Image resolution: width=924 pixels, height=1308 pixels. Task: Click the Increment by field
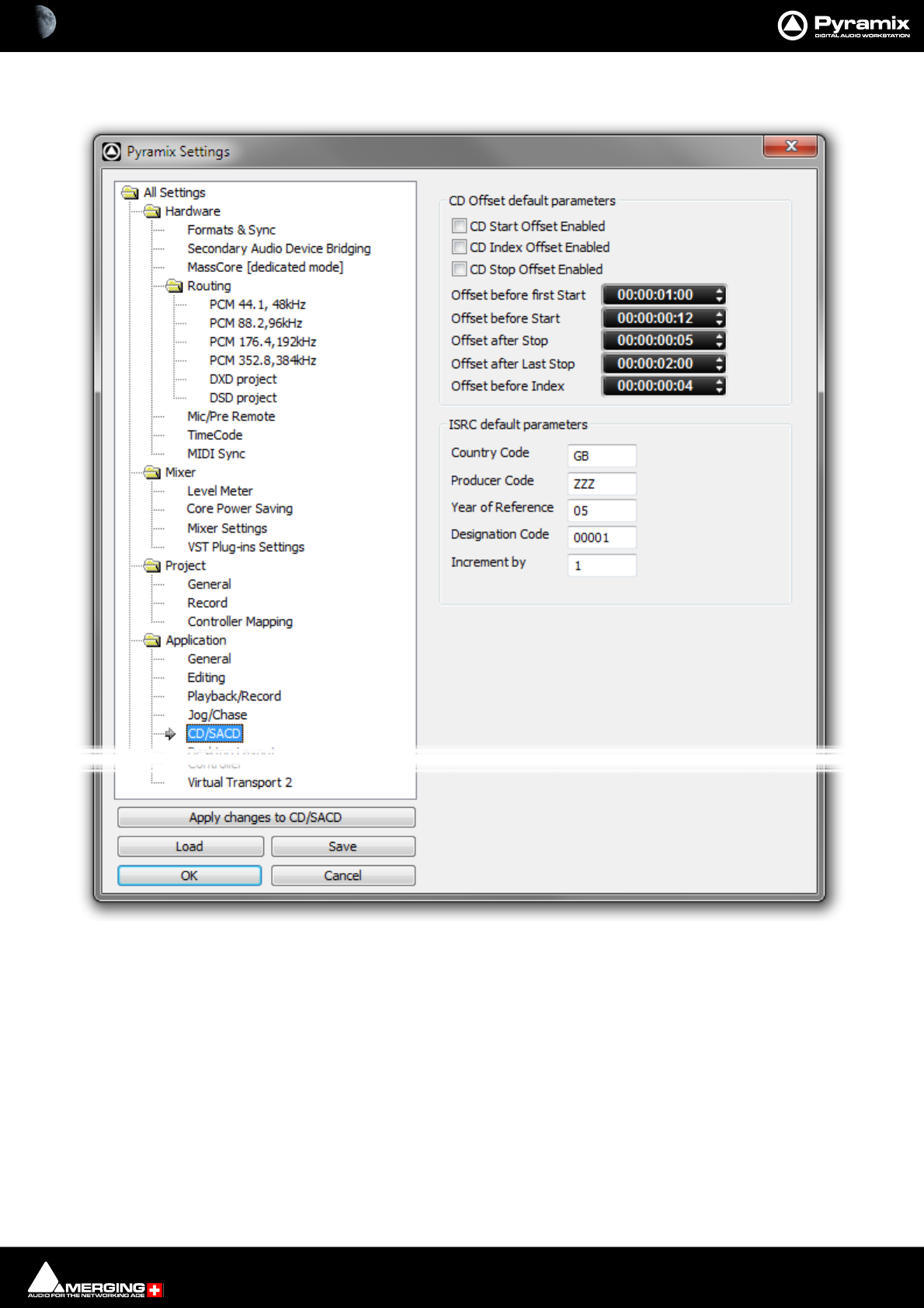602,565
